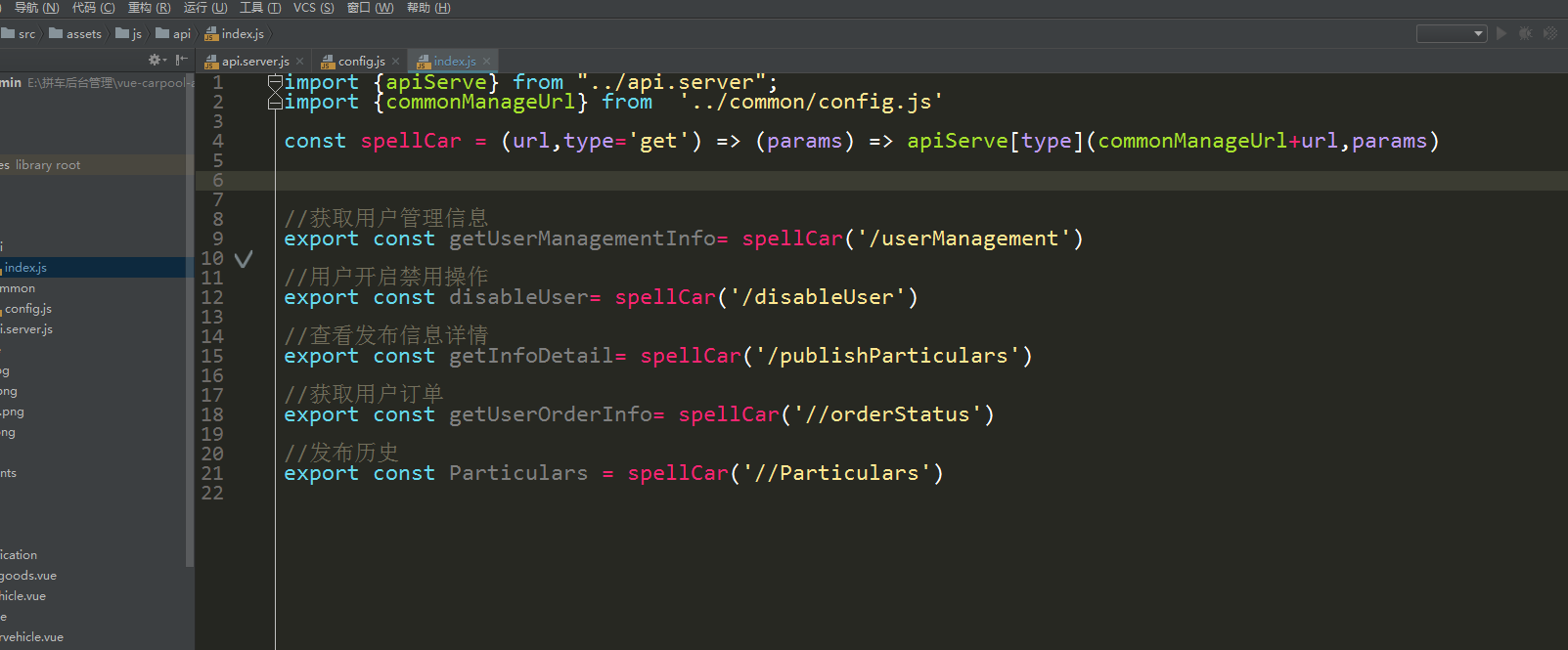Collapse import block on line 1

tap(276, 82)
